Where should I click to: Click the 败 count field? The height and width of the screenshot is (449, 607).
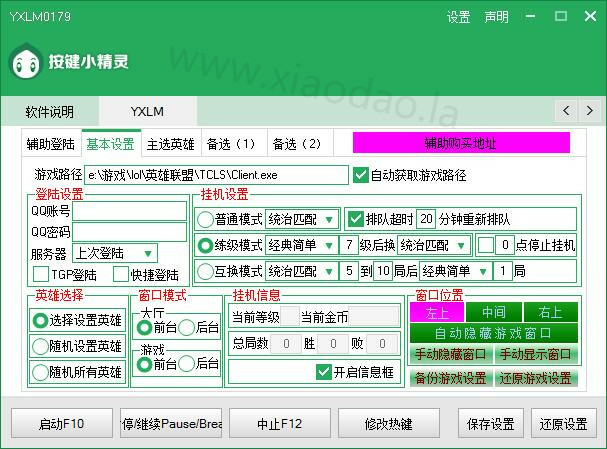pyautogui.click(x=382, y=344)
